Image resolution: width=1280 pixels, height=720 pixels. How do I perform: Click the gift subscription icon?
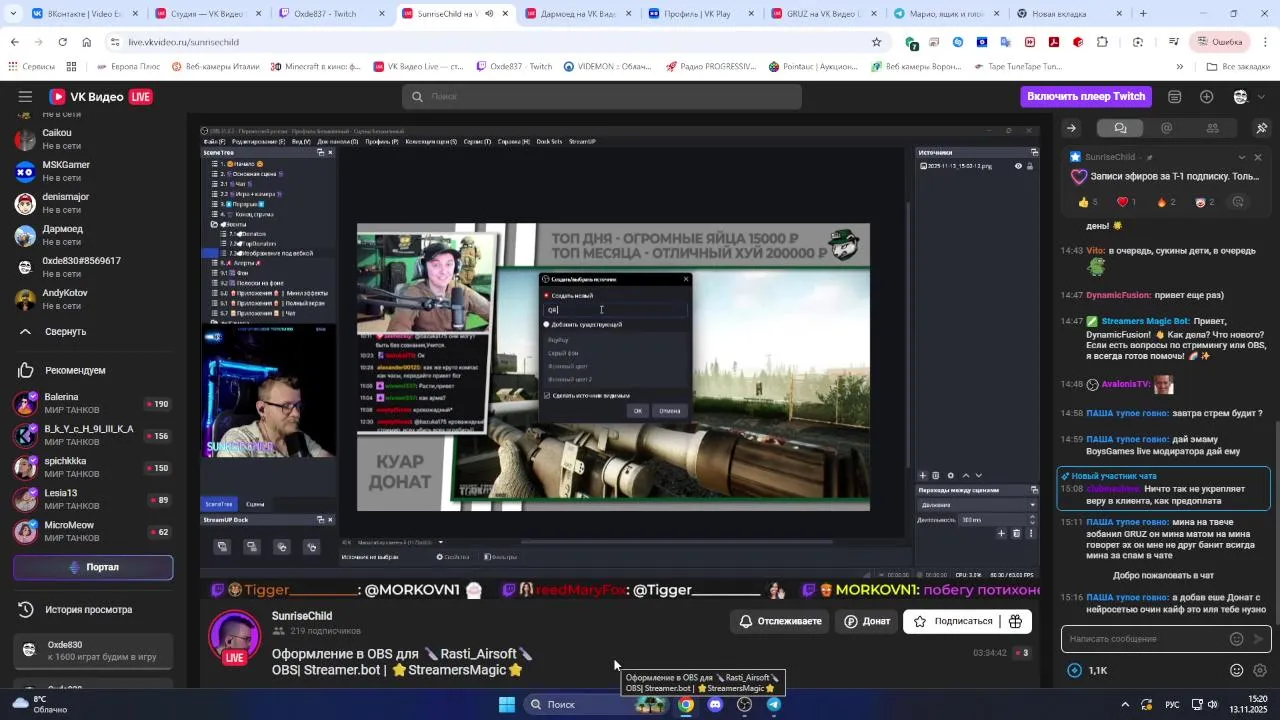tap(1016, 621)
